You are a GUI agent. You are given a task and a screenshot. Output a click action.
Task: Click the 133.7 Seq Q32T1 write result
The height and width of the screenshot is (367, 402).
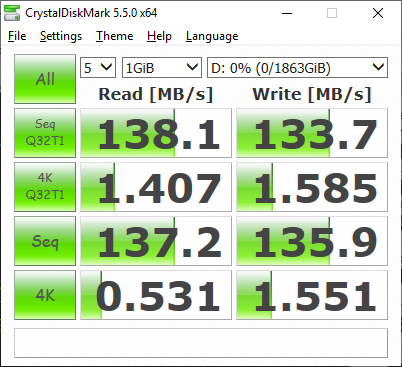[x=312, y=133]
